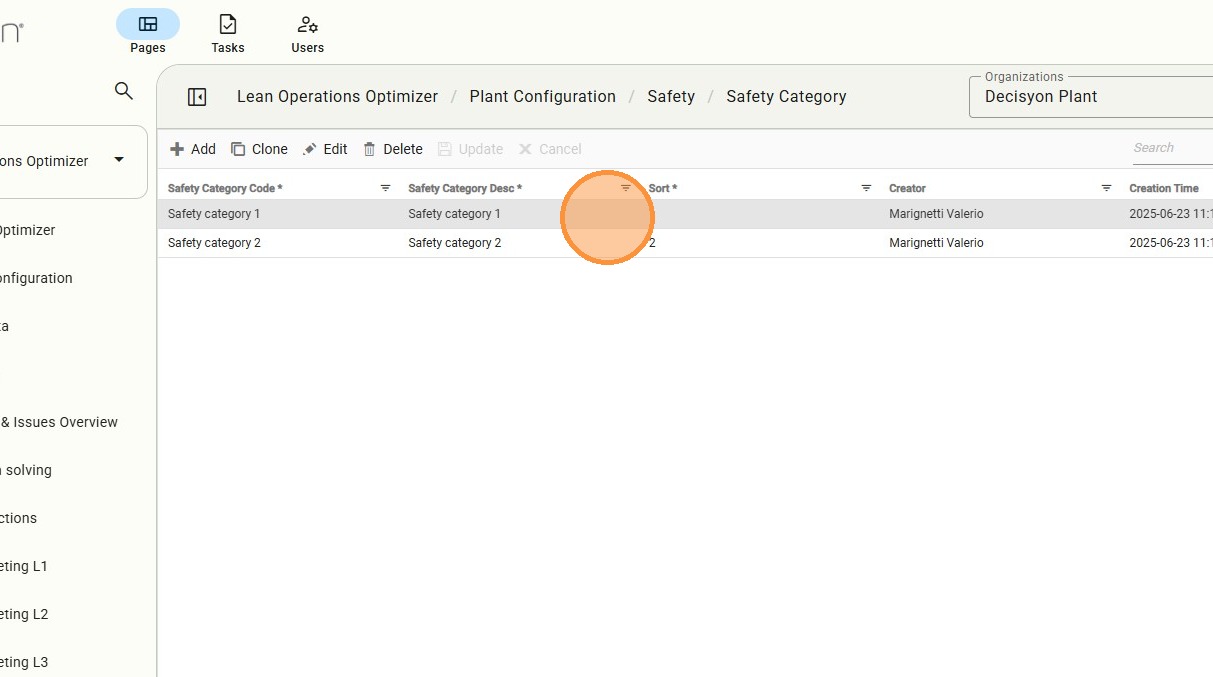Add a new safety category
This screenshot has height=677, width=1213.
193,149
